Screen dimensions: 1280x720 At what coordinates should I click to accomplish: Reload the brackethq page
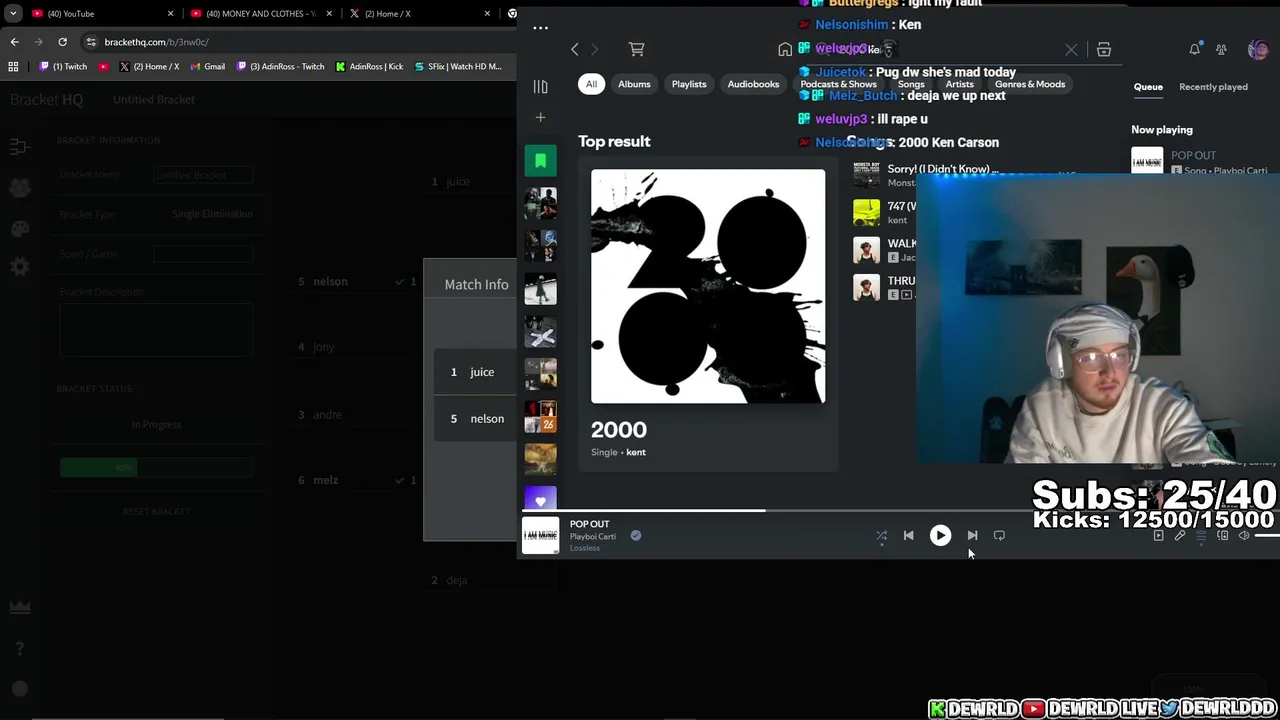point(62,42)
